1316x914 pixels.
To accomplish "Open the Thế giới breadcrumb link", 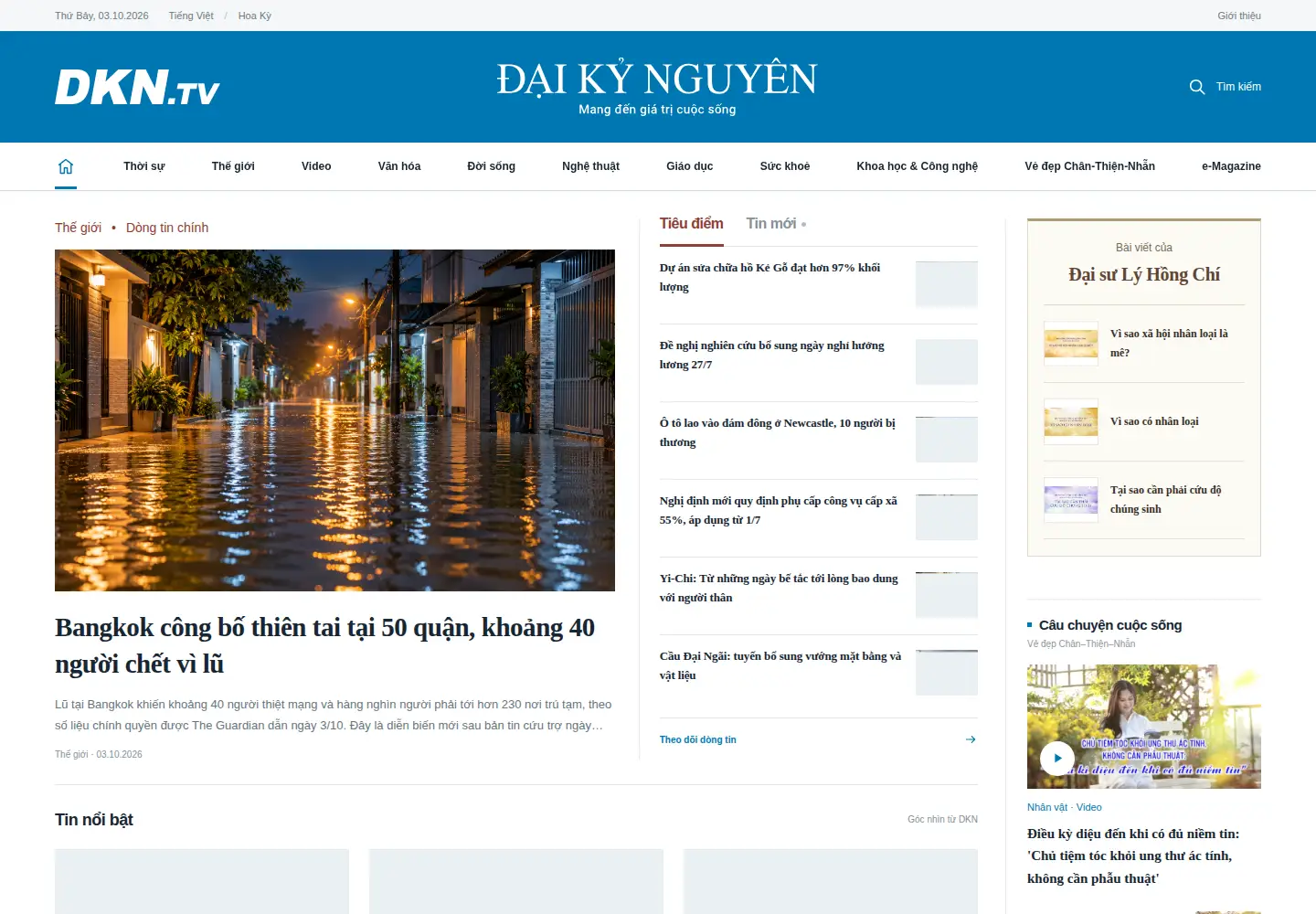I will [79, 228].
